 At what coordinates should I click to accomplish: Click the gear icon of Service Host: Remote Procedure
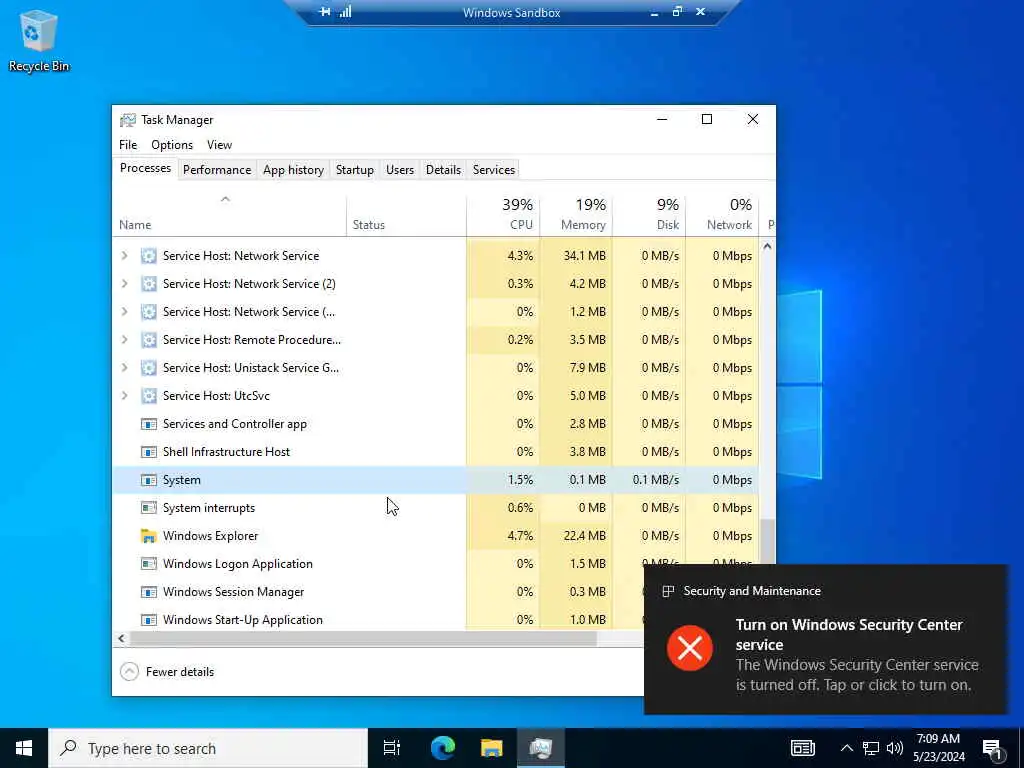point(149,340)
